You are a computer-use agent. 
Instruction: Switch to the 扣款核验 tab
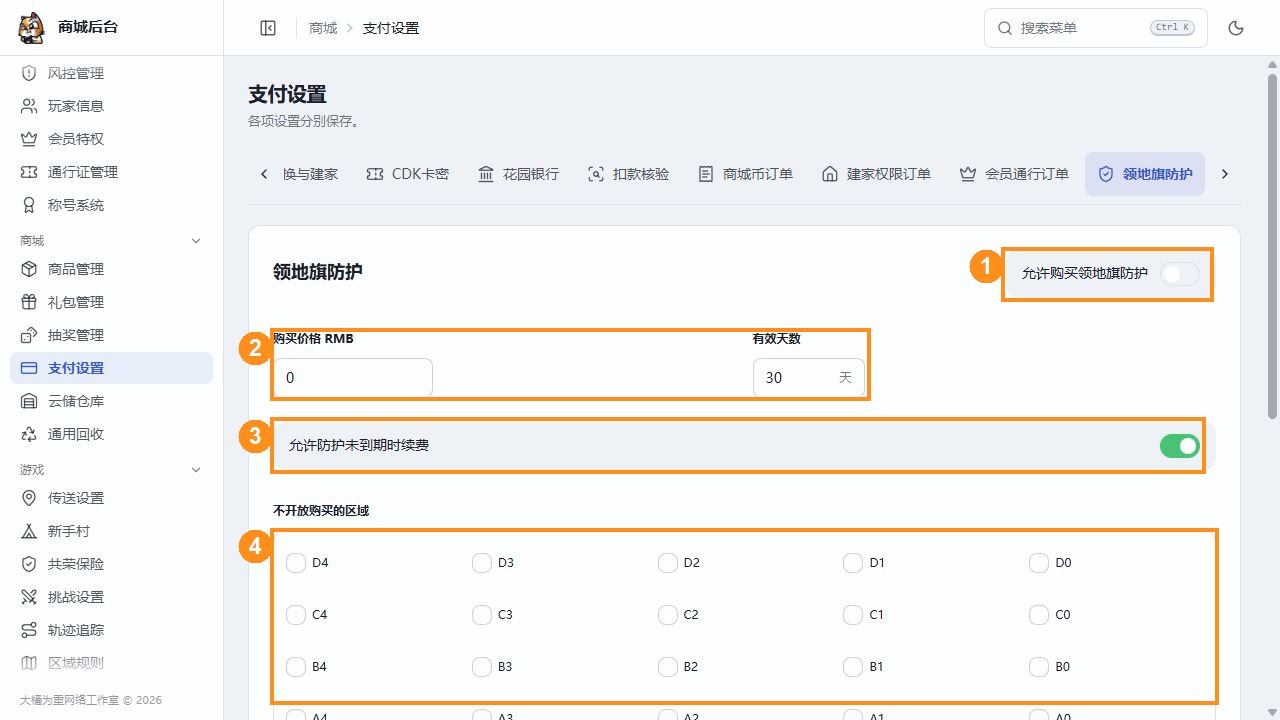point(628,174)
